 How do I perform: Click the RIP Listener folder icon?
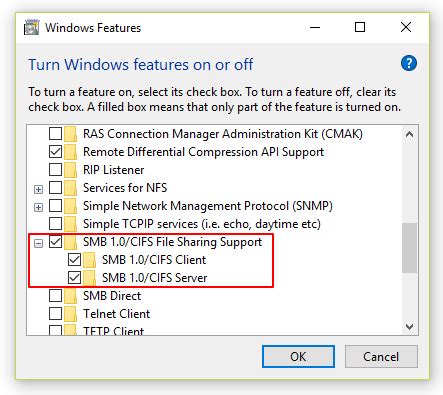70,170
